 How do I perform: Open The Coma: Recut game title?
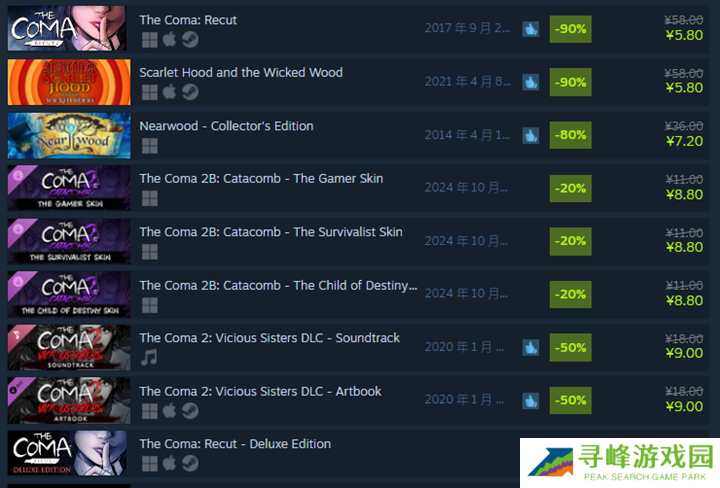click(x=188, y=20)
